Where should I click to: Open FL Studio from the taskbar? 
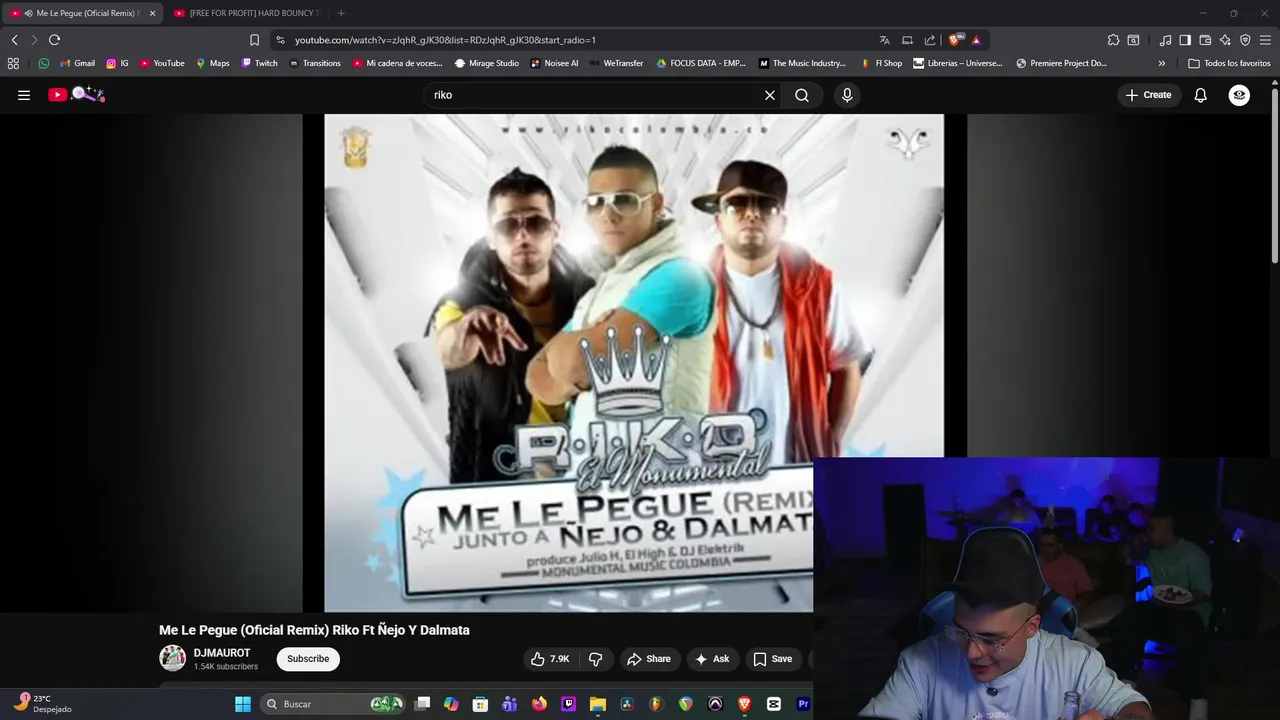click(656, 704)
